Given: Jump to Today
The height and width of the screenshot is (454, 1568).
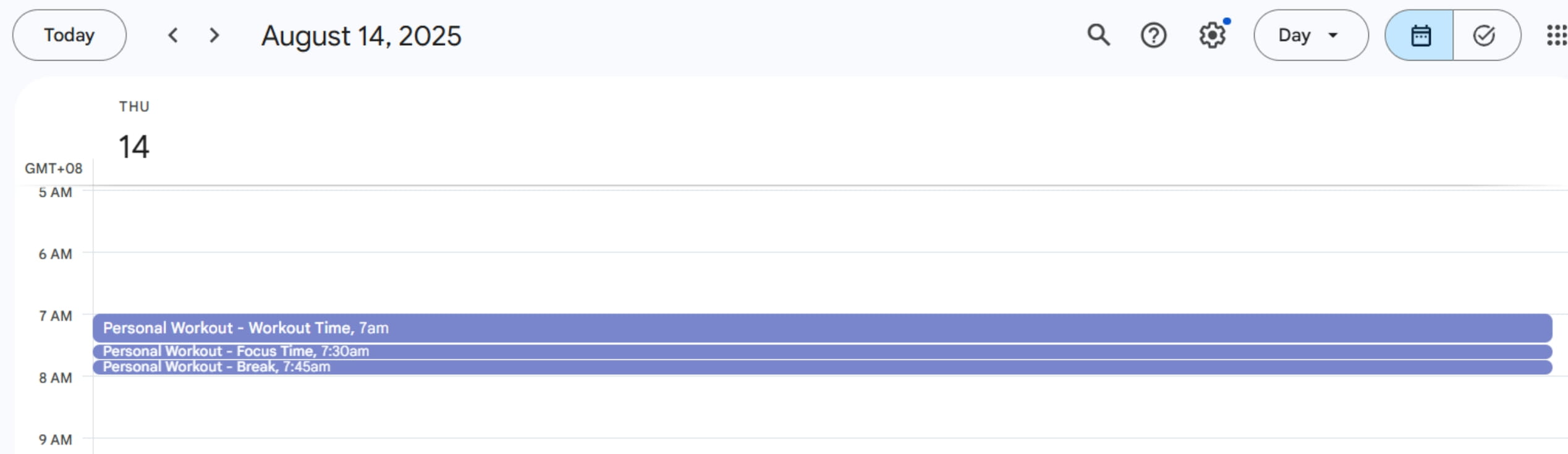Looking at the screenshot, I should 69,35.
